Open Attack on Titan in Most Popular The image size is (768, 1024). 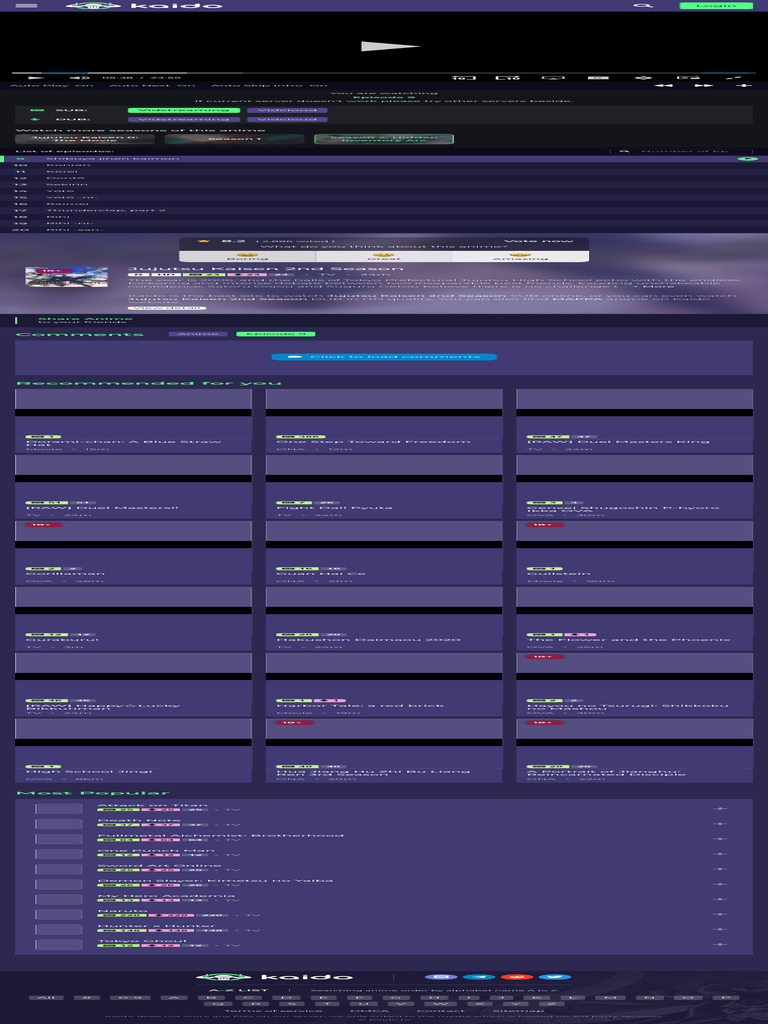coord(152,805)
